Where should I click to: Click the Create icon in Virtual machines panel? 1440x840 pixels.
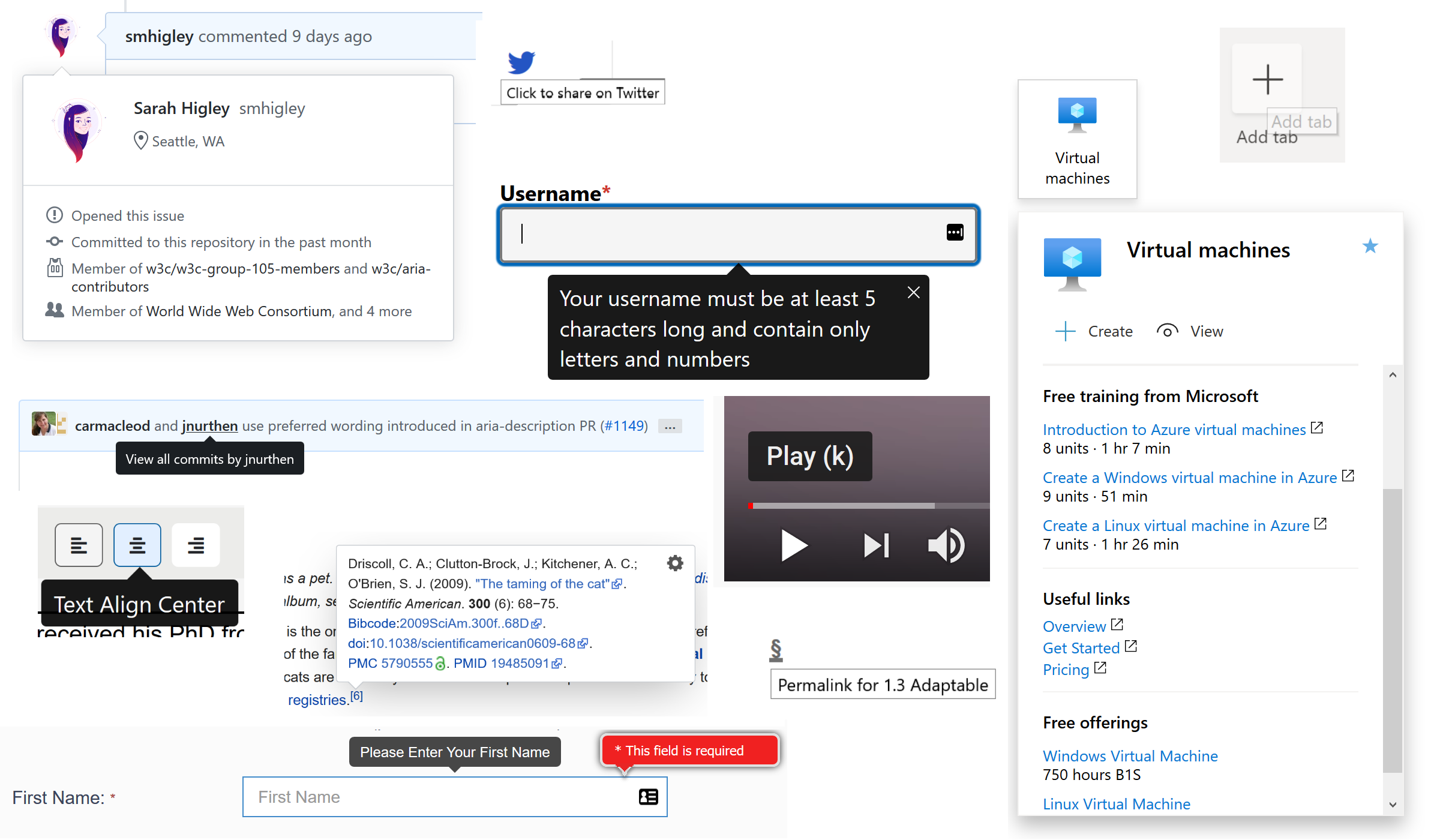coord(1065,331)
